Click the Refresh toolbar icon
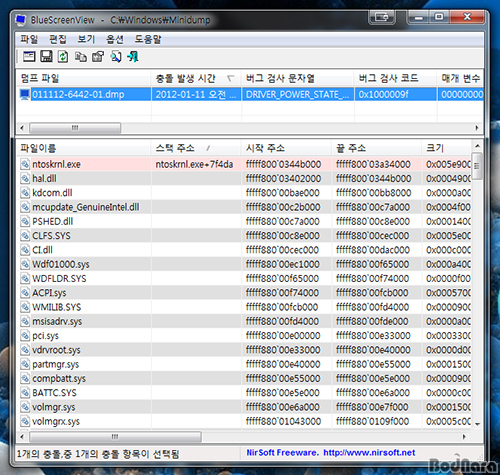500x475 pixels. tap(63, 56)
